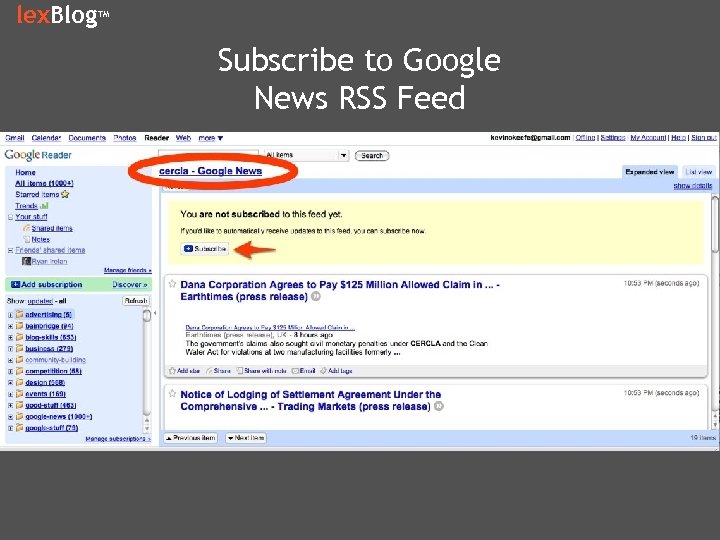Viewport: 720px width, 540px height.
Task: Expand the community-building folder
Action: click(10, 360)
